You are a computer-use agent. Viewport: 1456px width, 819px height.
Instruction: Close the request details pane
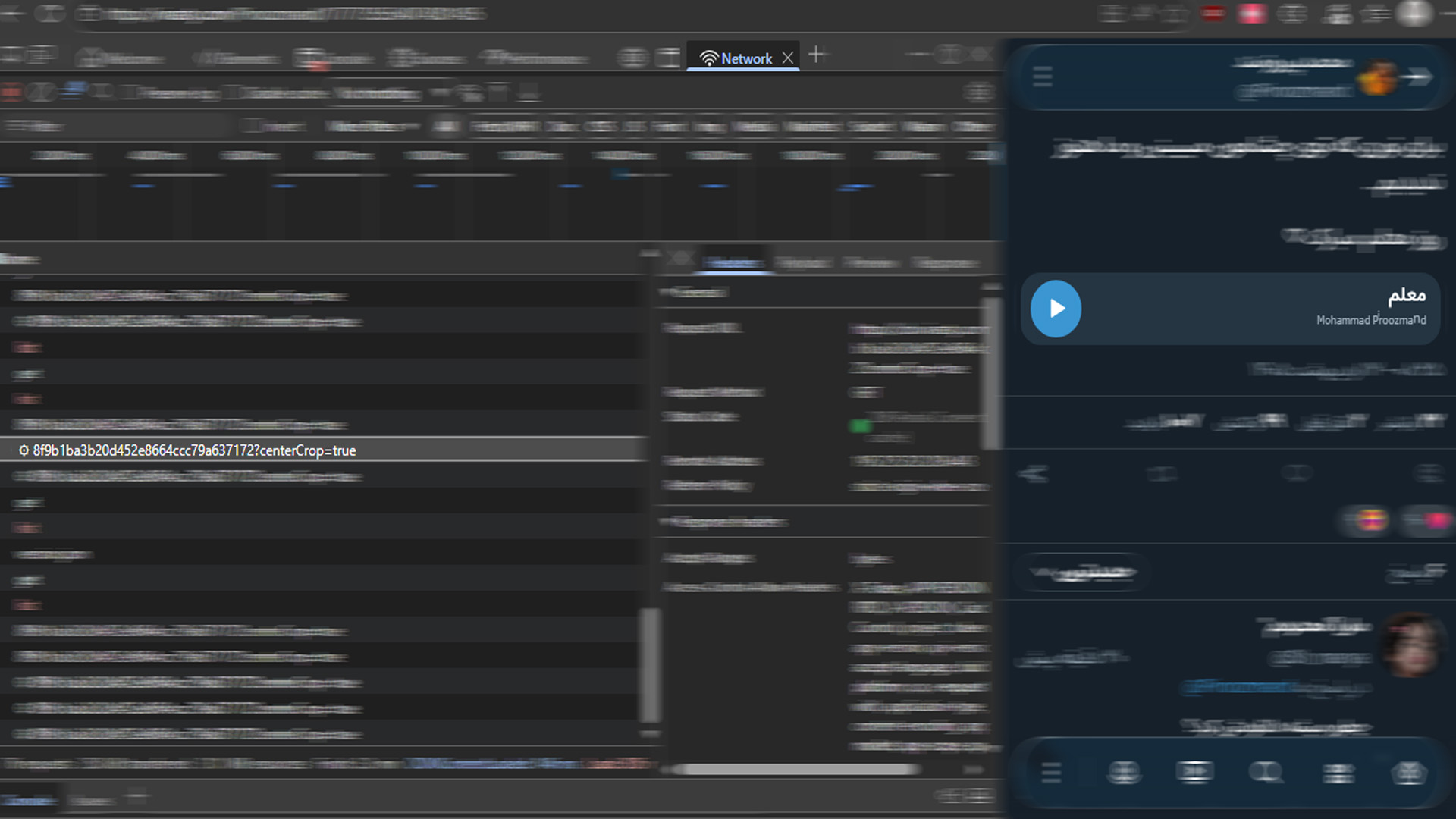pyautogui.click(x=680, y=260)
